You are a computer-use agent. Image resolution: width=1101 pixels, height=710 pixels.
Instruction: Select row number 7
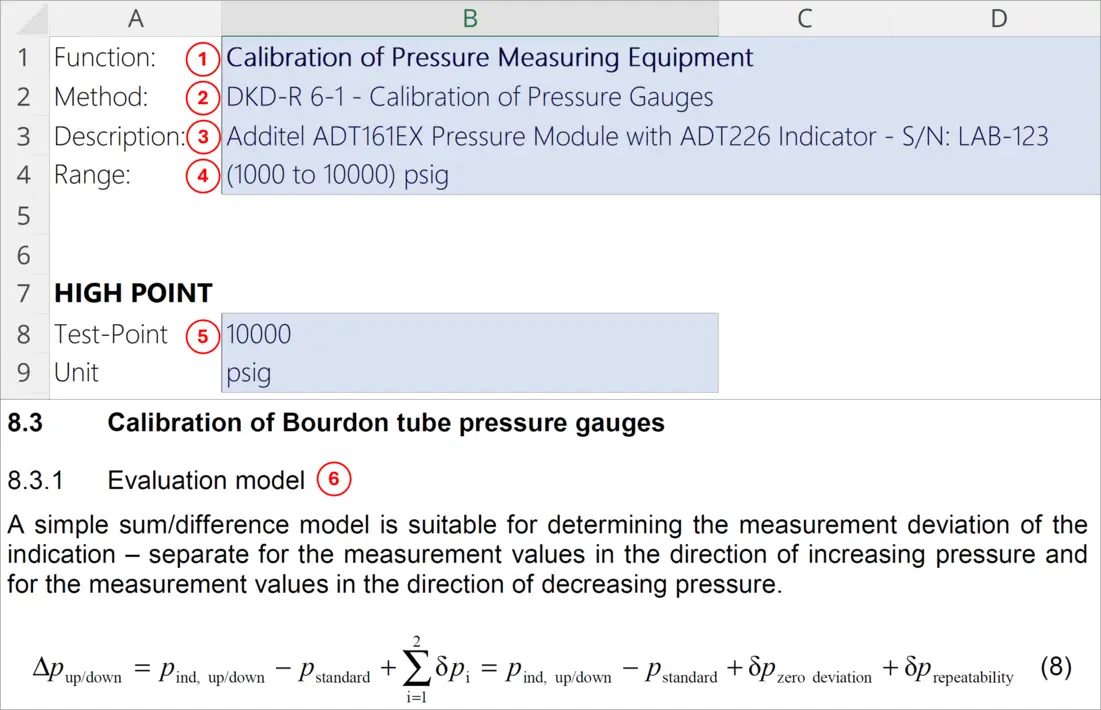pos(24,294)
